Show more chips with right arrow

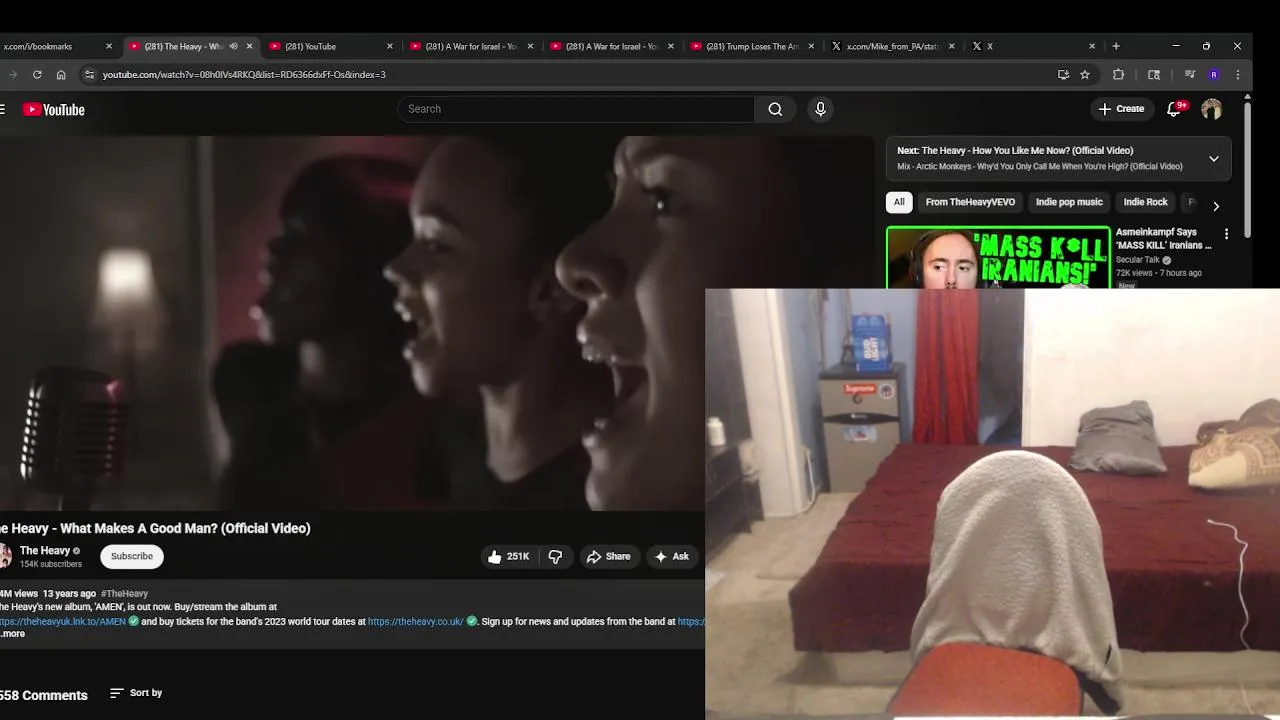pyautogui.click(x=1216, y=206)
